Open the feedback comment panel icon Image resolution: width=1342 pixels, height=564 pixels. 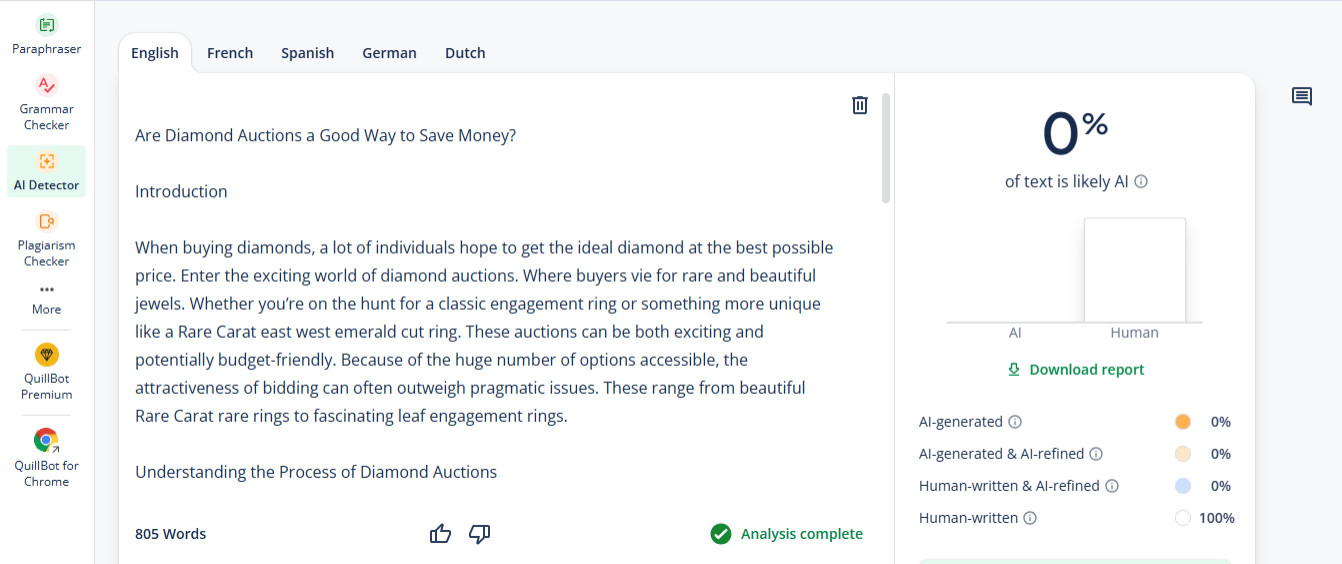coord(1301,97)
